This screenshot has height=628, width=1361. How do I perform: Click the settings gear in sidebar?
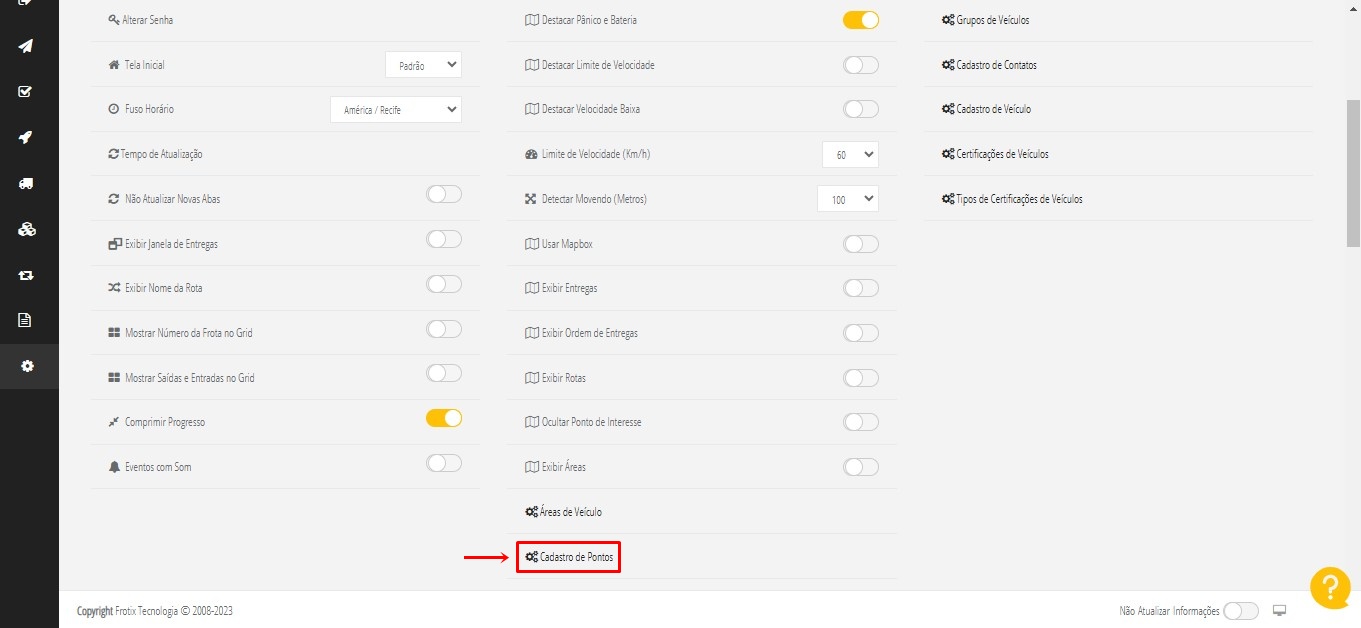coord(27,366)
